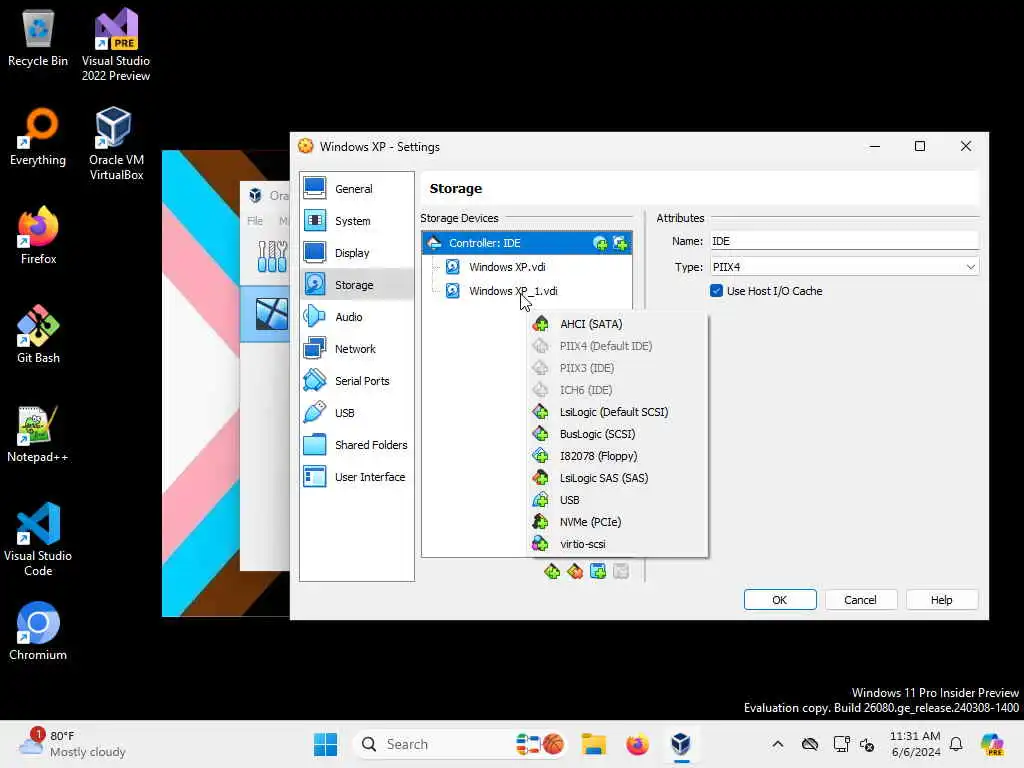This screenshot has width=1024, height=768.
Task: Click the Cancel button
Action: pyautogui.click(x=860, y=600)
